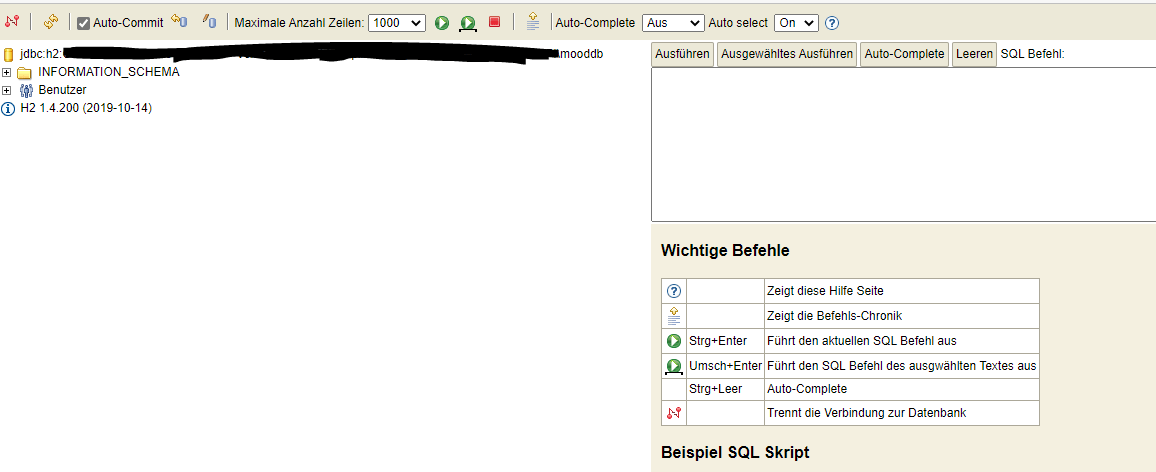
Task: Click the disconnect database toolbar icon
Action: (12, 22)
